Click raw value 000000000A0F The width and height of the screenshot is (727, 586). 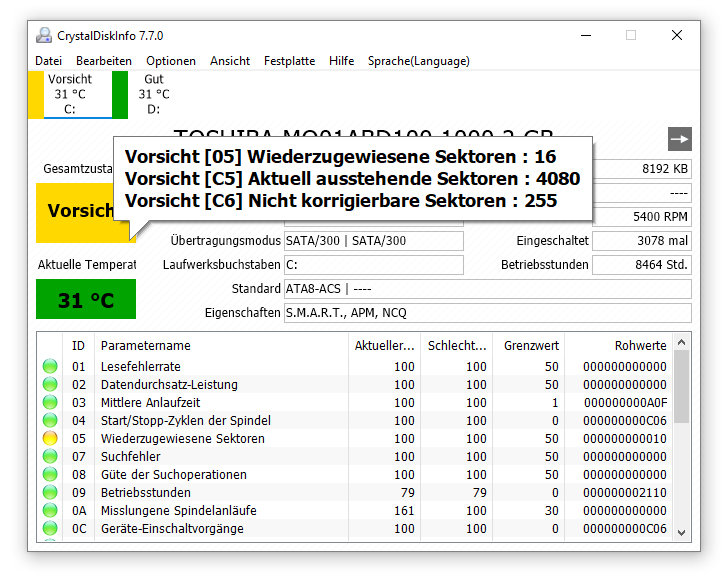click(x=625, y=402)
